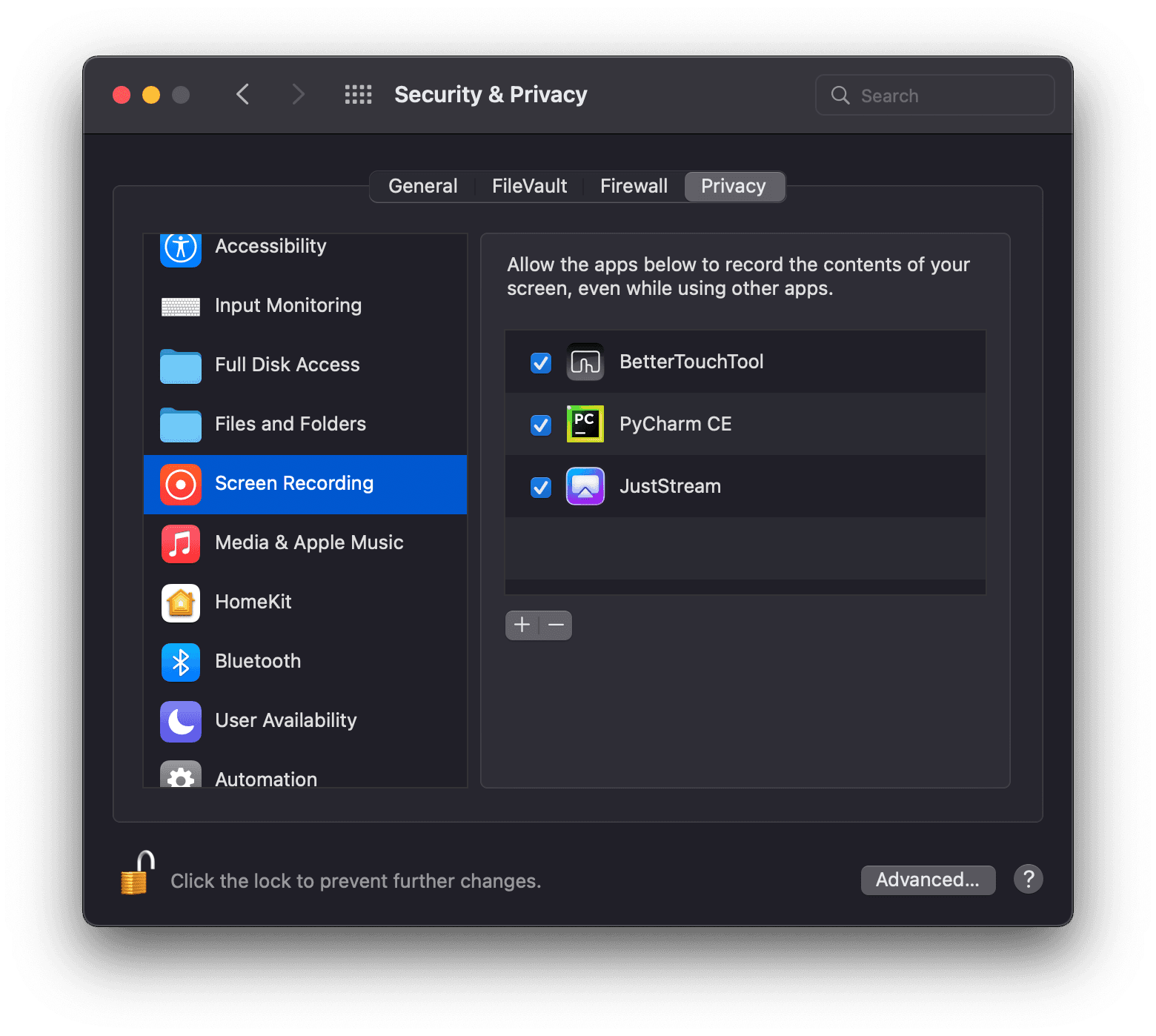The width and height of the screenshot is (1156, 1036).
Task: Click the BetterTouchTool app icon
Action: [x=585, y=362]
